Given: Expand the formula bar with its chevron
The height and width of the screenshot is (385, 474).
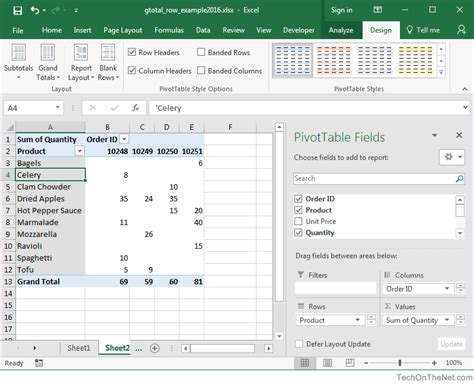Looking at the screenshot, I should coord(465,107).
